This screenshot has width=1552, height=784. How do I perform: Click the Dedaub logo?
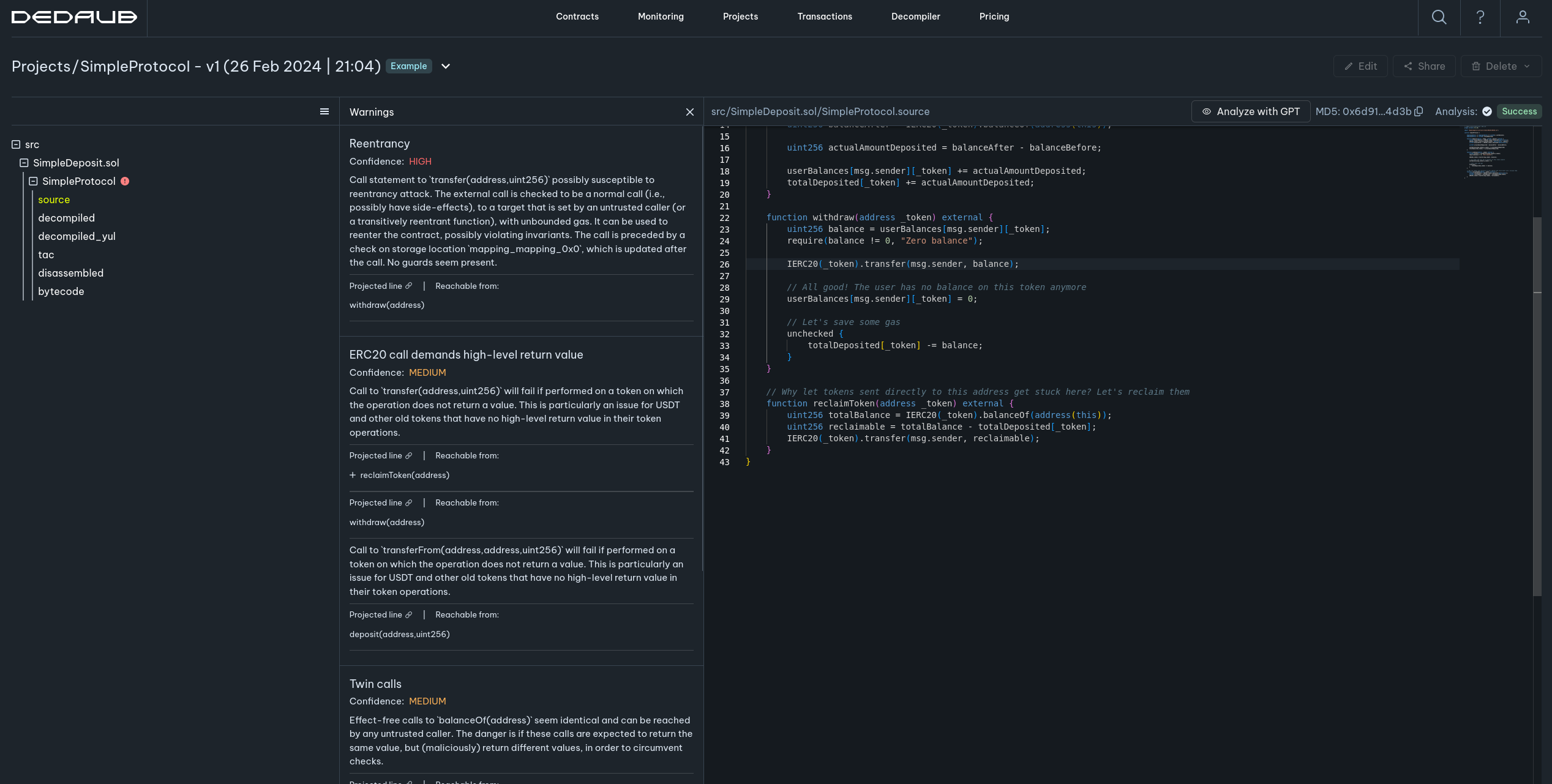coord(74,17)
